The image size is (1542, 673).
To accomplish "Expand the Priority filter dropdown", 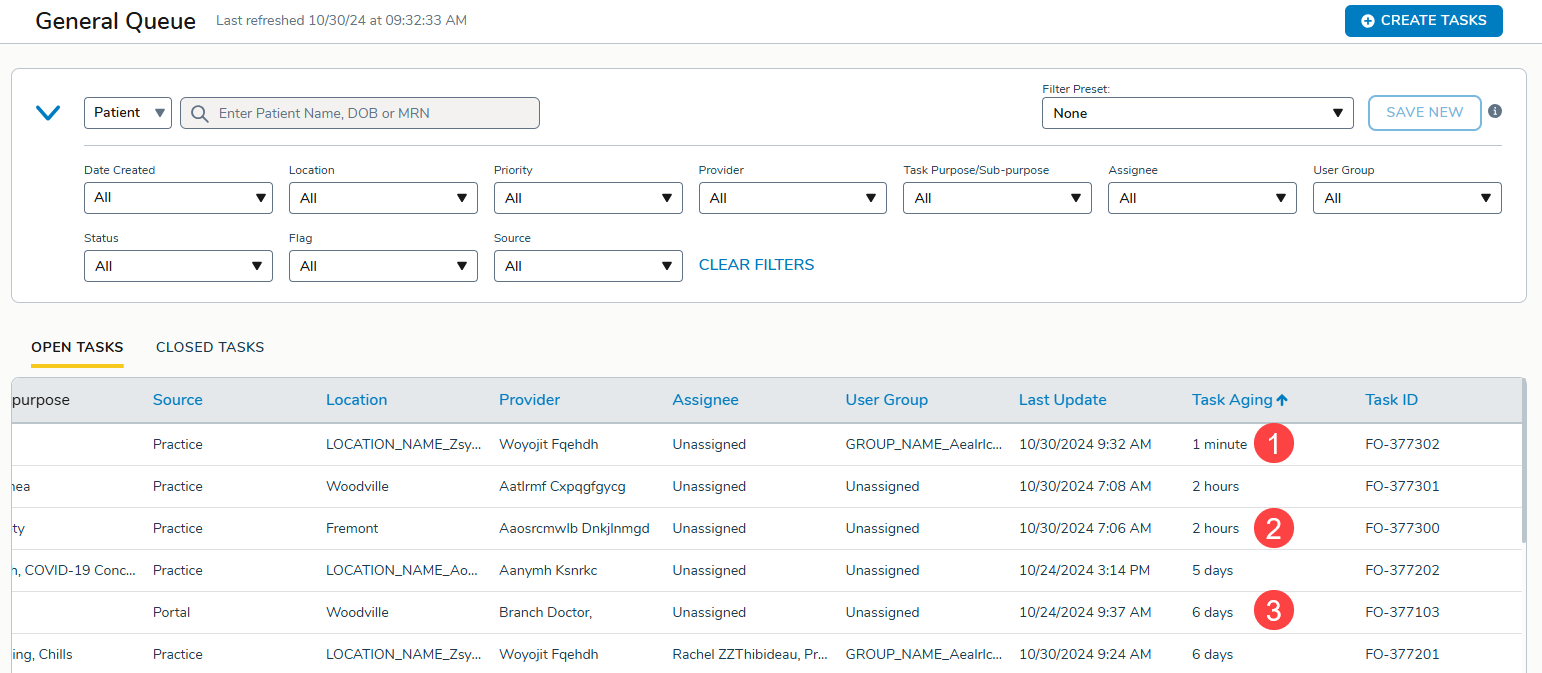I will [588, 198].
